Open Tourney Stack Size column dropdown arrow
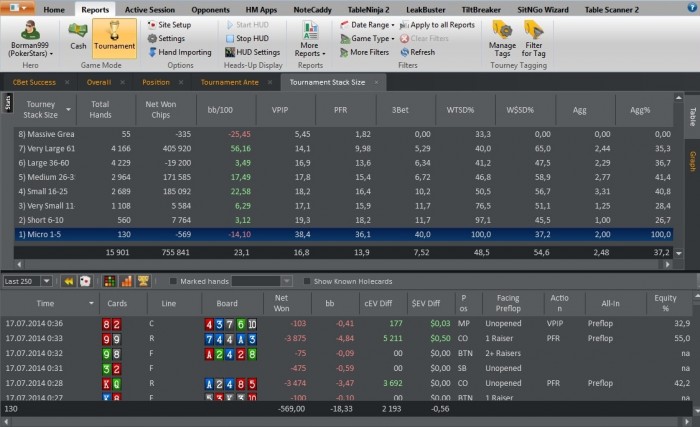This screenshot has width=700, height=427. [x=68, y=110]
